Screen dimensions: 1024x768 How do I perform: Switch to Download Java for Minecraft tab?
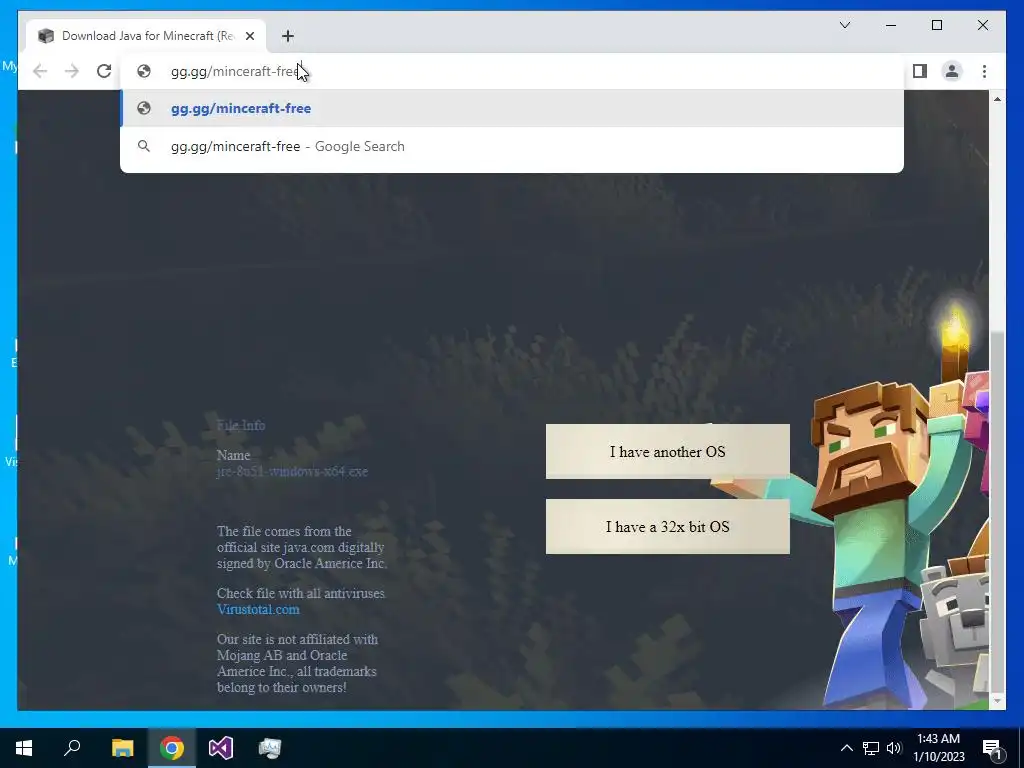(146, 36)
